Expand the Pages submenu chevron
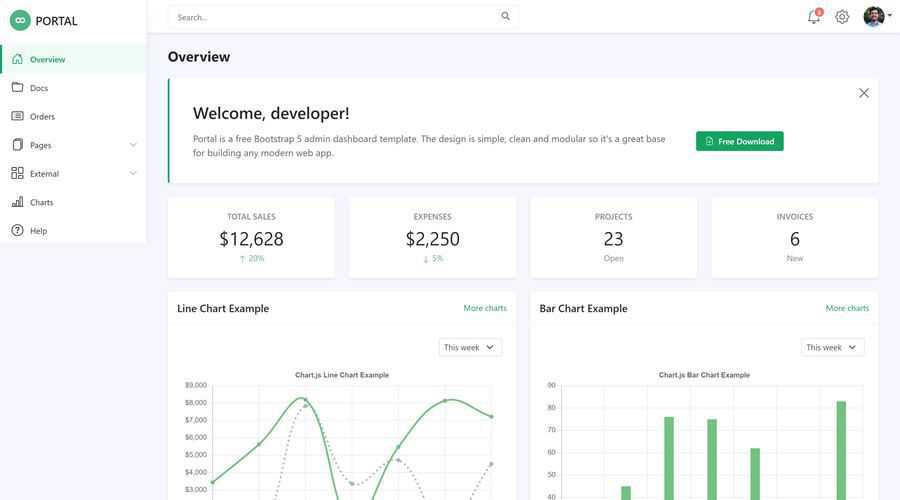The image size is (900, 500). 133,145
